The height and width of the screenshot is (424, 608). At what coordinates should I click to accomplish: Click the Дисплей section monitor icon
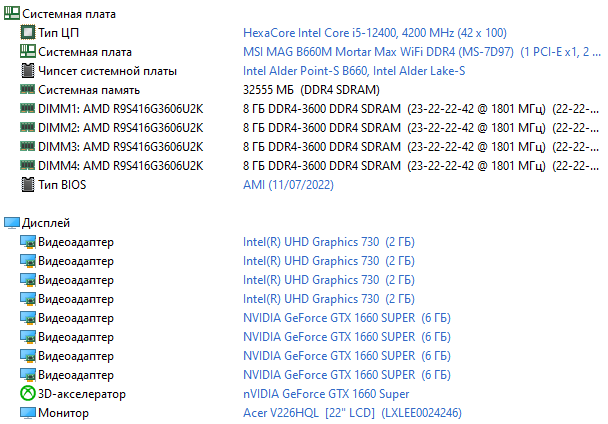tap(11, 223)
